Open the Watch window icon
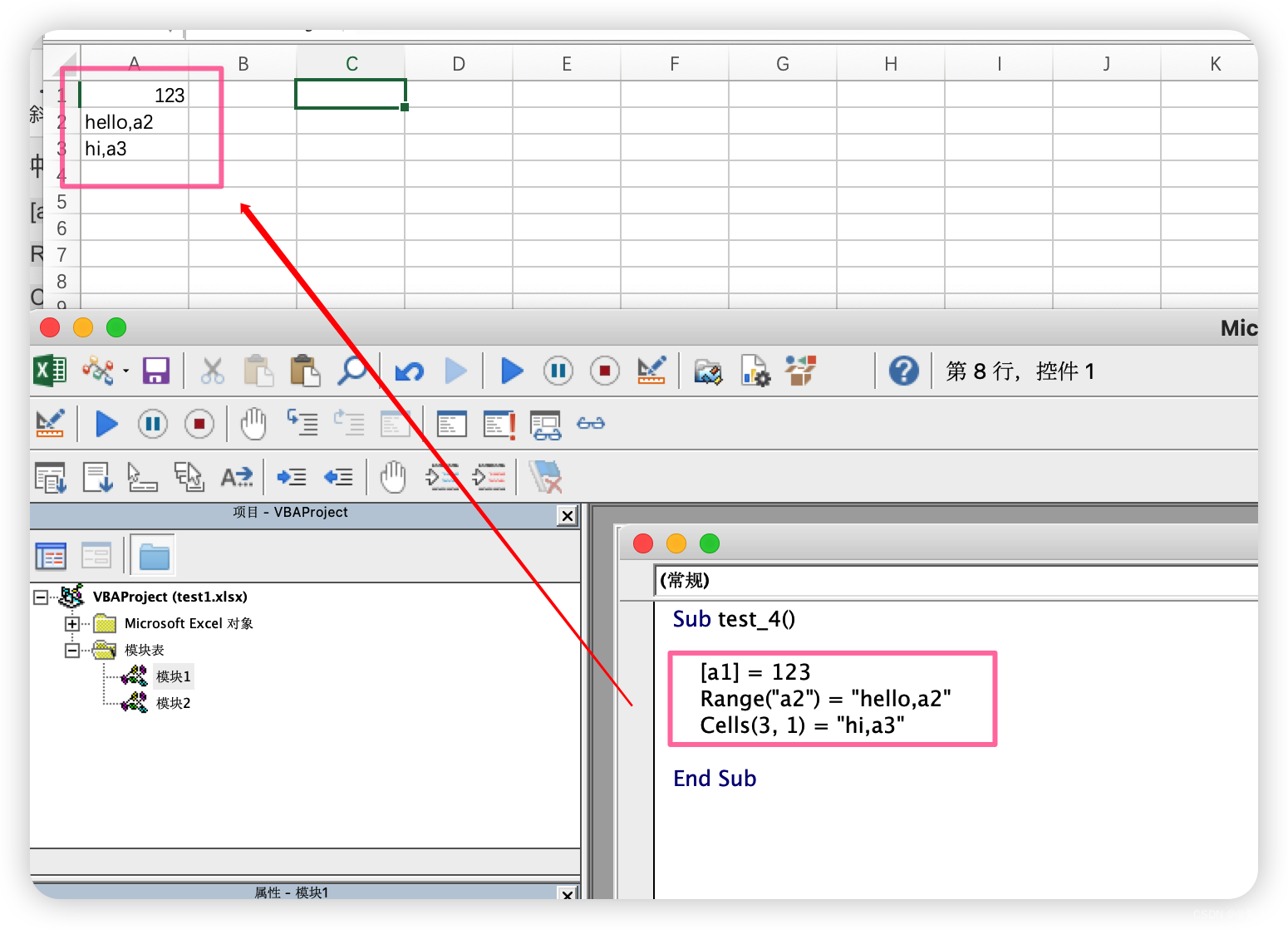Image resolution: width=1288 pixels, height=929 pixels. (x=546, y=425)
